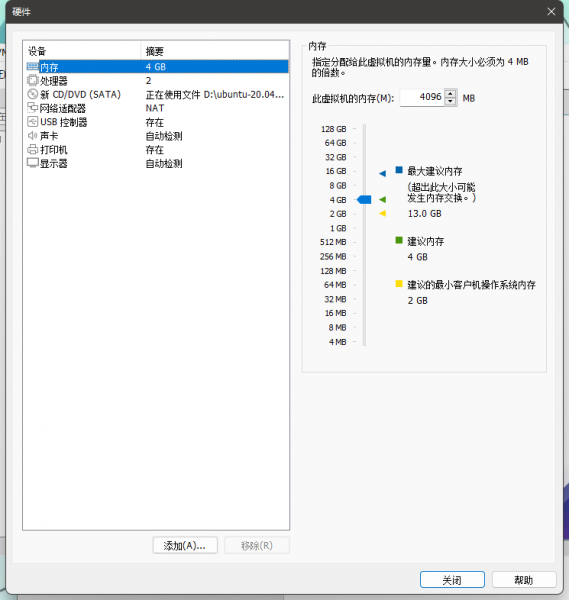The image size is (569, 600).
Task: Click the Close (关闭) button
Action: point(452,580)
